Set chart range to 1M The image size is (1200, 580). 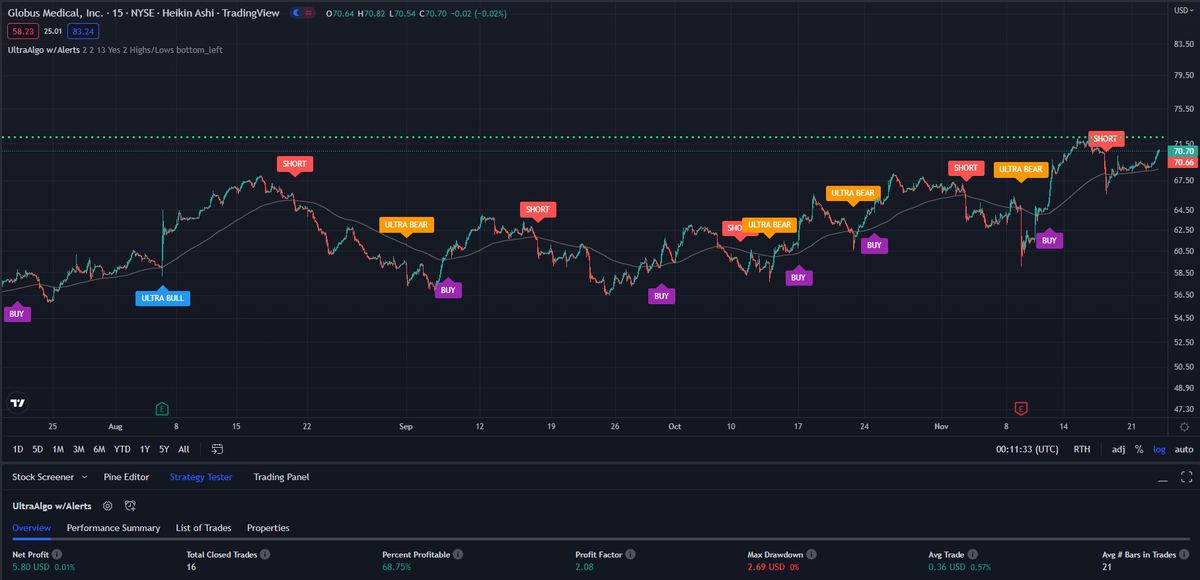pos(58,449)
